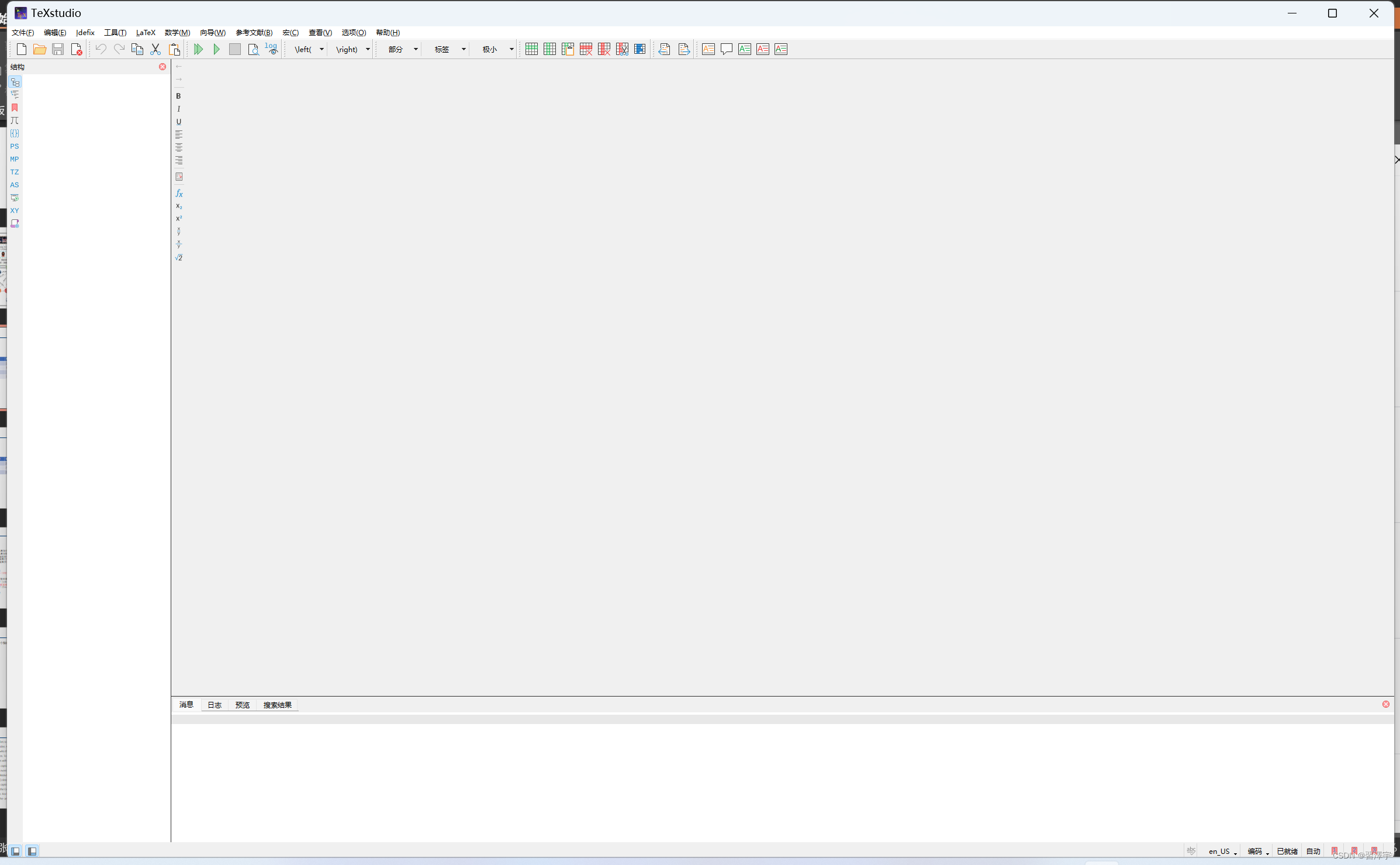Switch to the 预览 preview tab
This screenshot has height=865, width=1400.
pyautogui.click(x=243, y=705)
